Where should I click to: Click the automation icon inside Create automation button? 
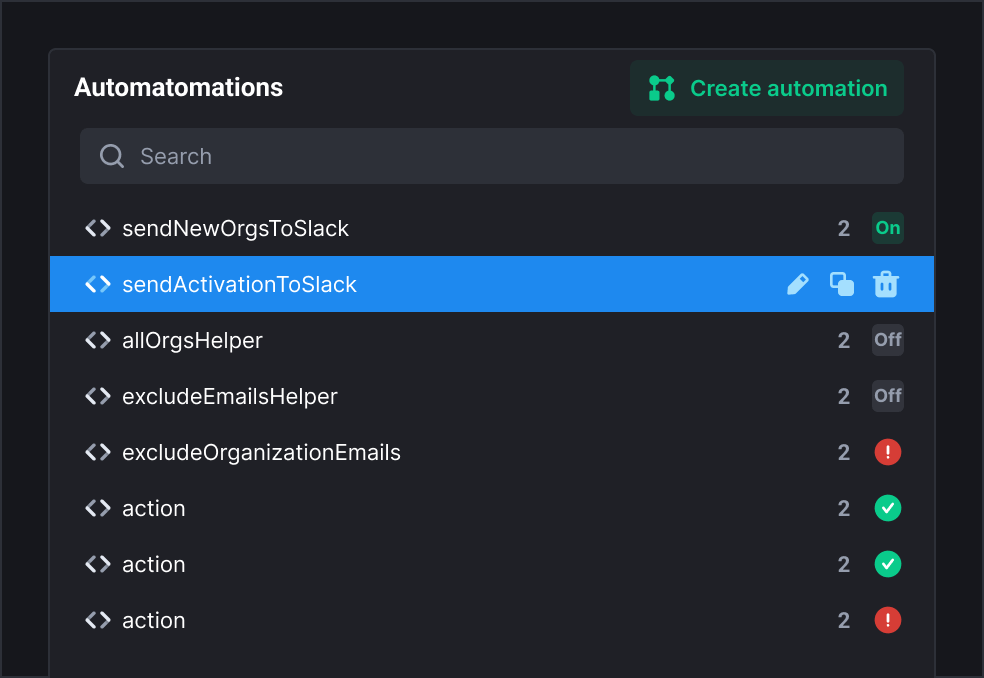[x=660, y=88]
